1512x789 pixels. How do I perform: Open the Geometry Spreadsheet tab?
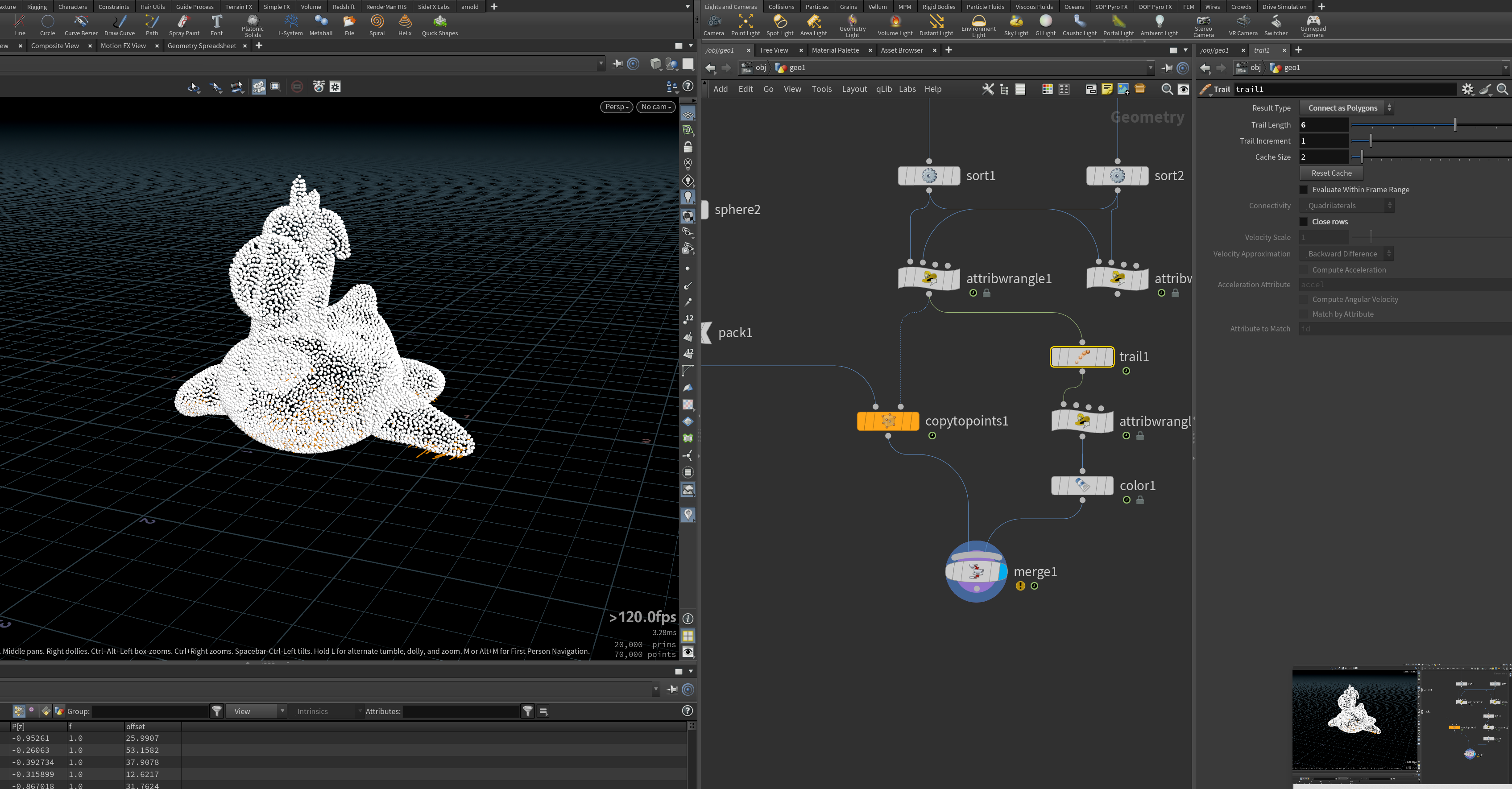pyautogui.click(x=201, y=46)
